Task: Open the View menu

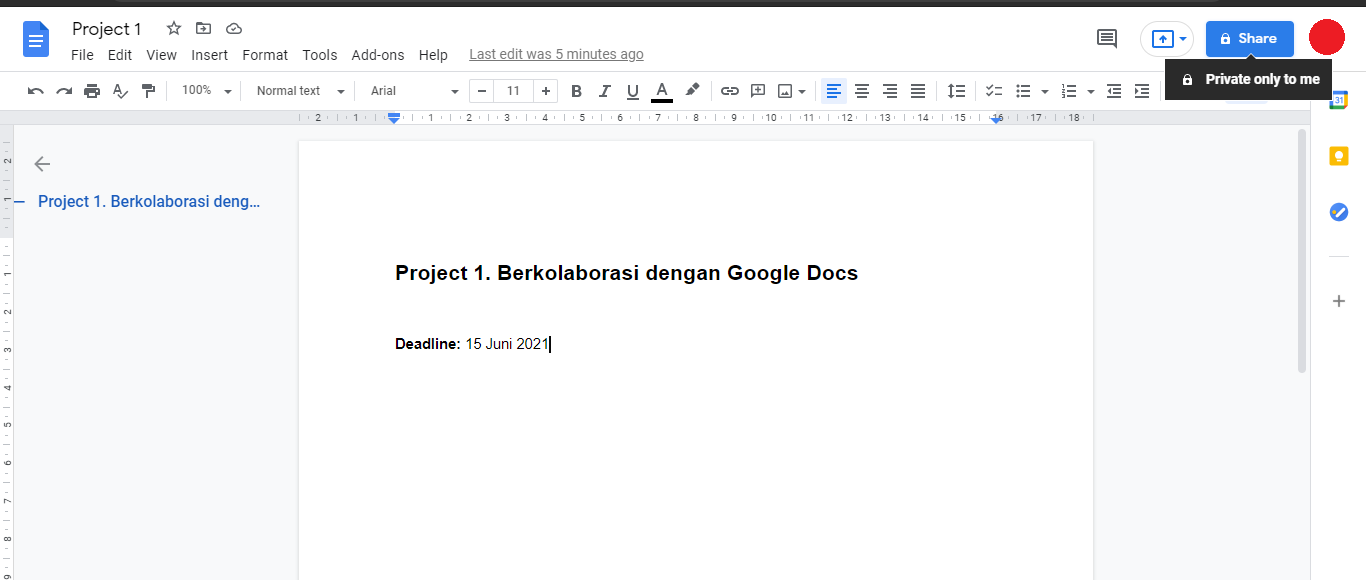Action: click(161, 55)
